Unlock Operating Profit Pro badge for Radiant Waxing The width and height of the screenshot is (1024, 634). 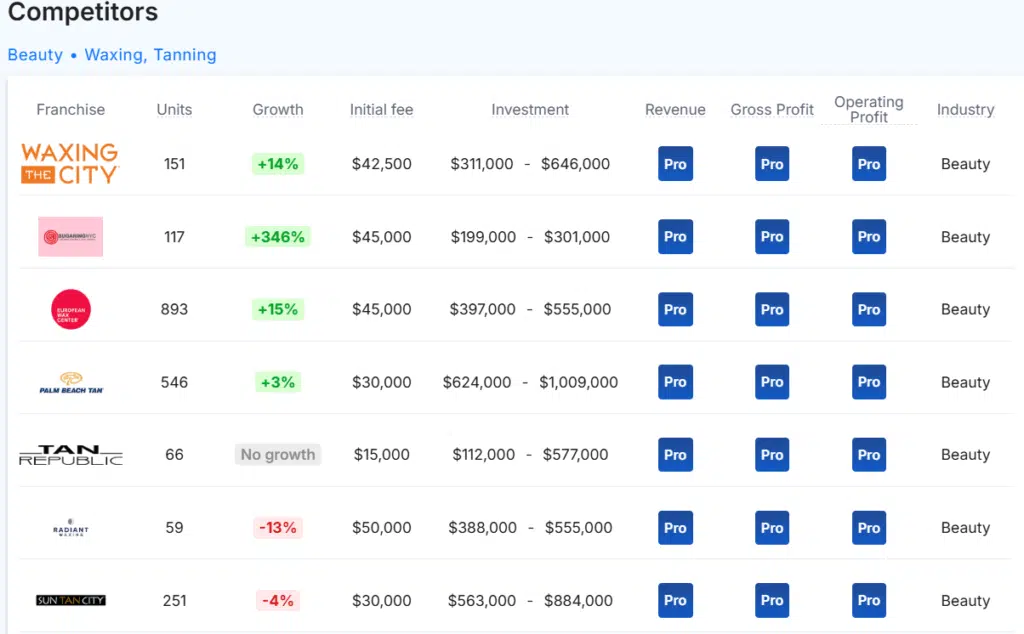[869, 528]
